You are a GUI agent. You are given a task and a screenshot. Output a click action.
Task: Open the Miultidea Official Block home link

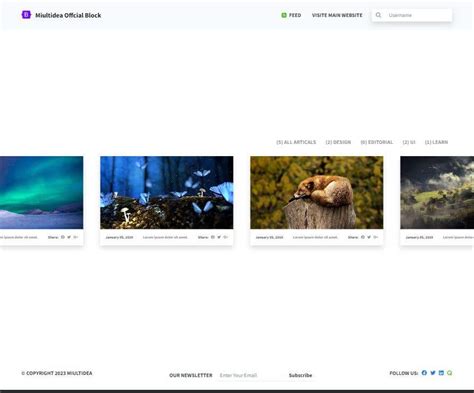click(68, 15)
